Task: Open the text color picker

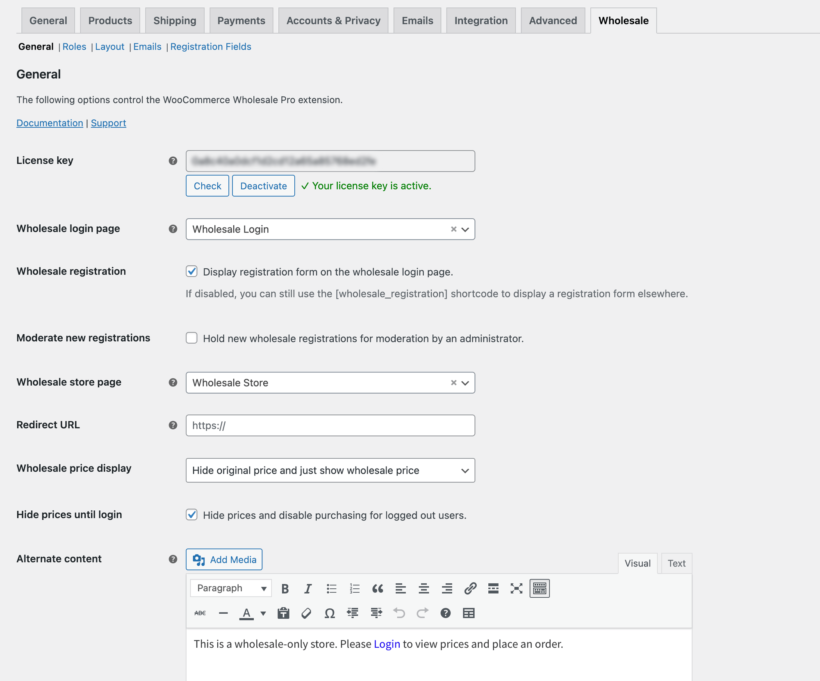Action: [245, 614]
